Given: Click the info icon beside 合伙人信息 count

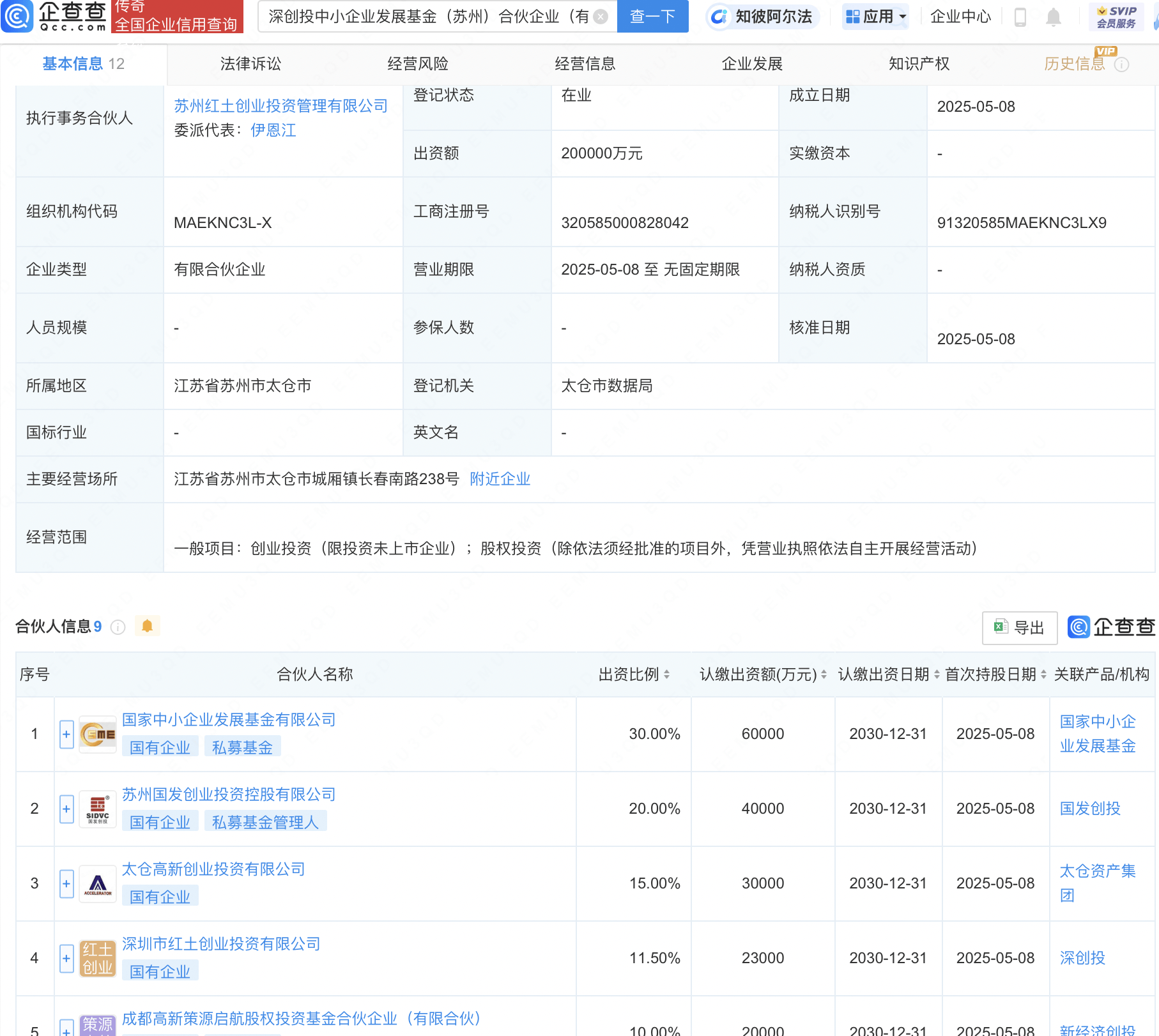Looking at the screenshot, I should click(x=118, y=627).
